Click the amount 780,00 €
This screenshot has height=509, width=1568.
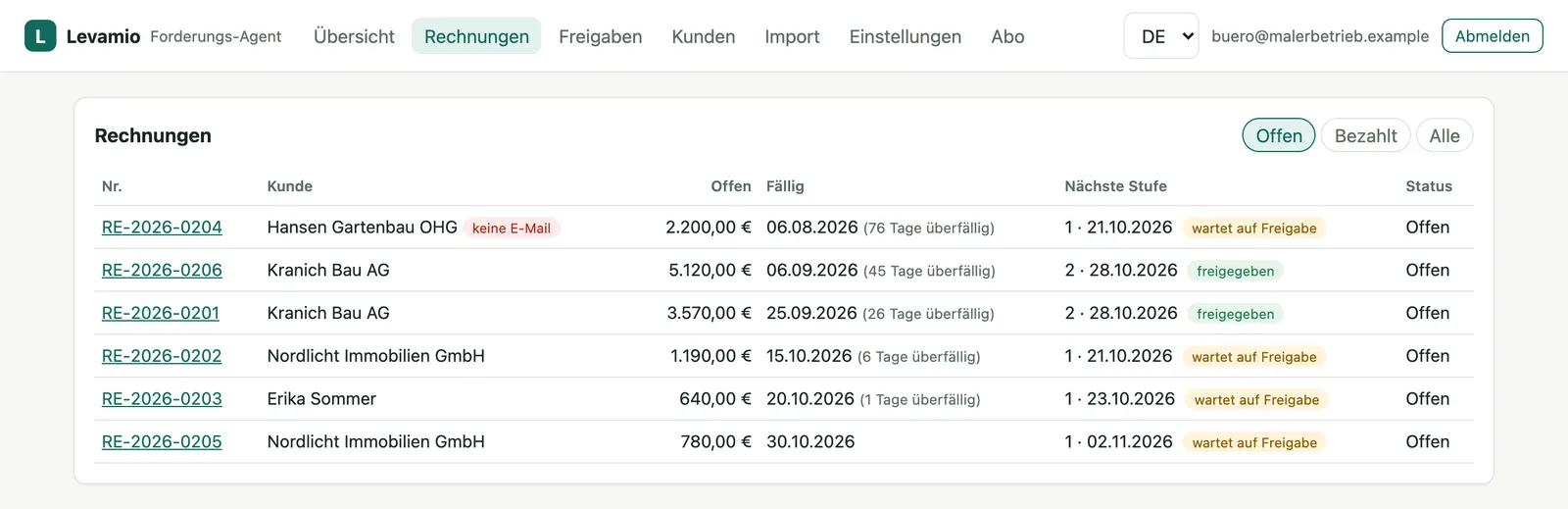click(715, 442)
